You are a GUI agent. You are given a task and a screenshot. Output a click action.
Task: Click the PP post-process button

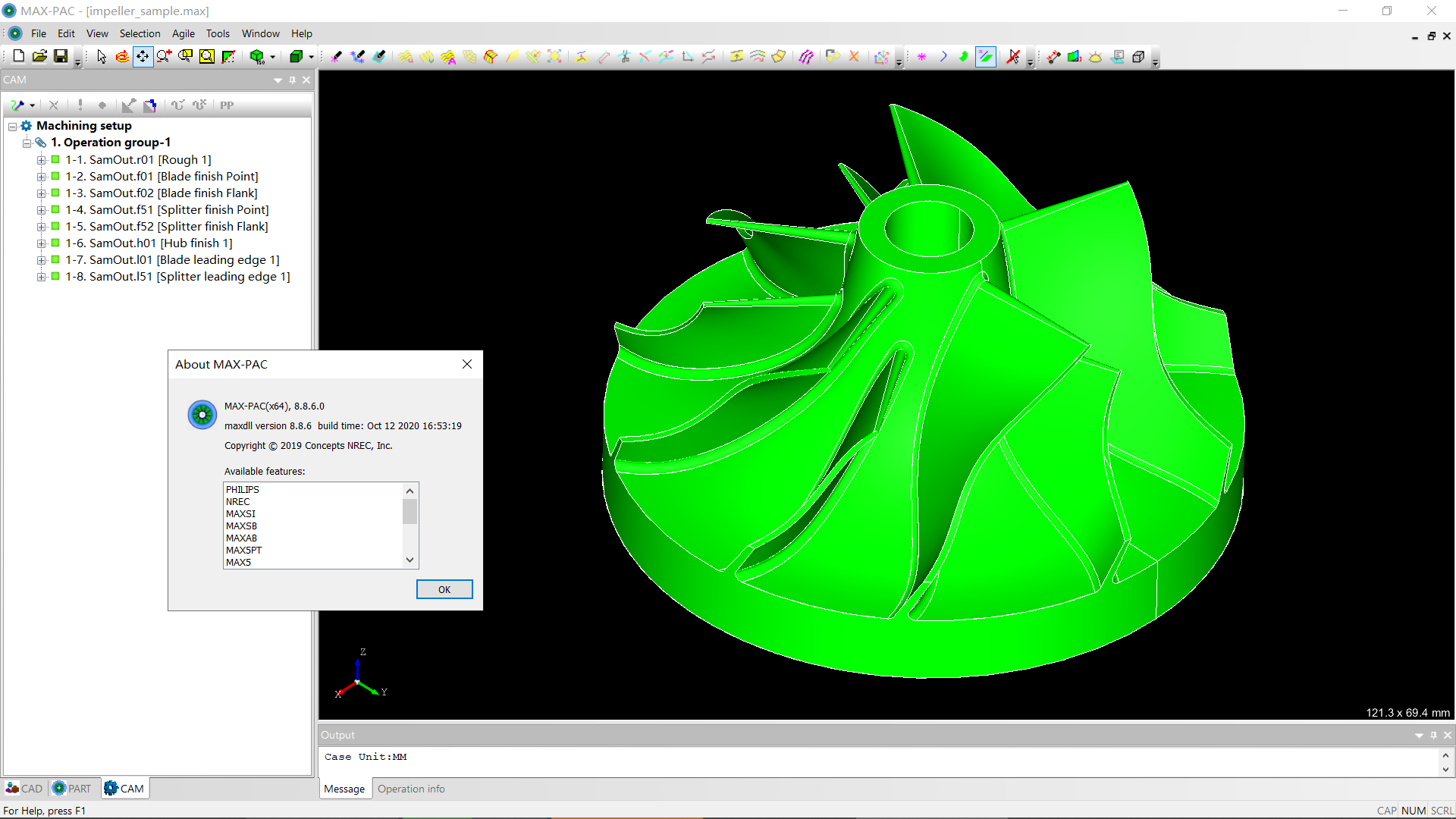(227, 105)
